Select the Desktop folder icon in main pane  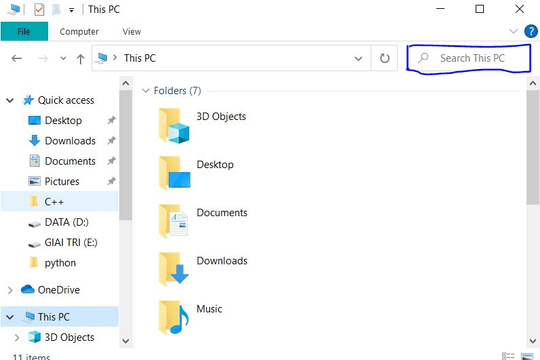coord(174,173)
